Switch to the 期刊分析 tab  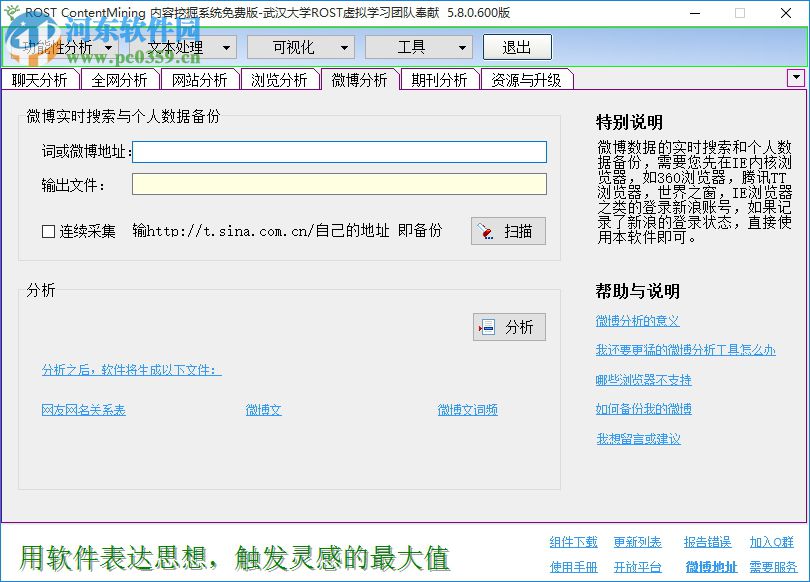click(x=438, y=78)
